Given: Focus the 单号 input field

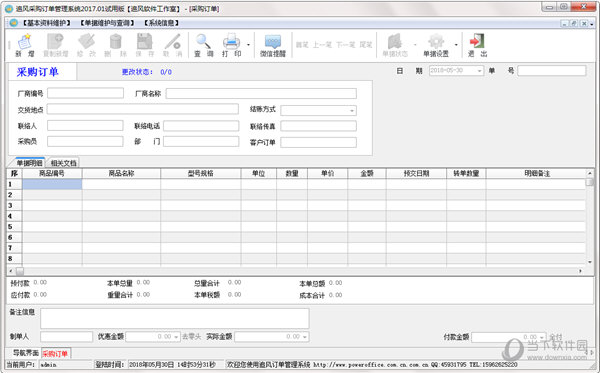Looking at the screenshot, I should click(x=552, y=71).
